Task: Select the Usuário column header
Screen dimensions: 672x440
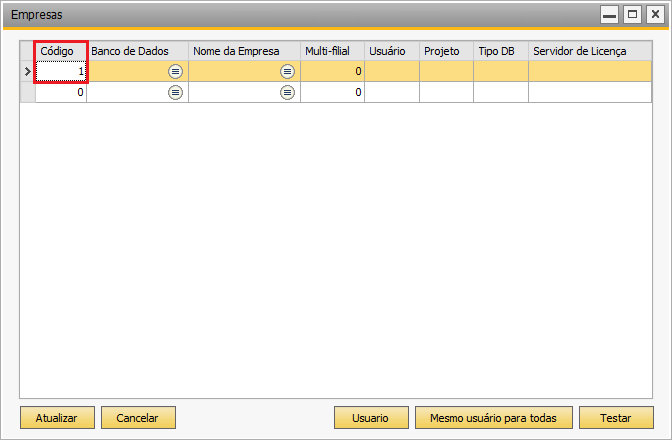Action: point(392,51)
